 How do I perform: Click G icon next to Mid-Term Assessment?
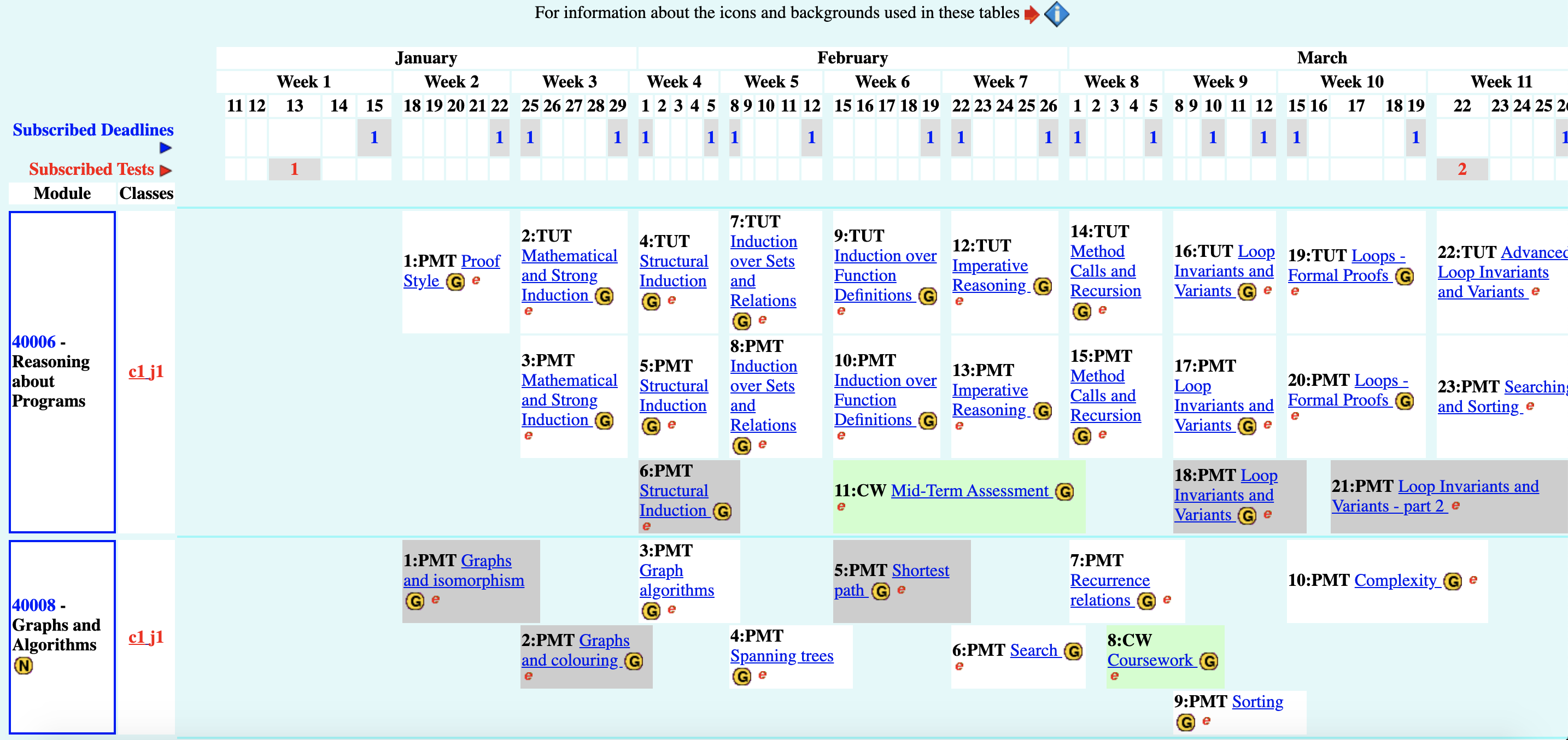pos(1064,492)
